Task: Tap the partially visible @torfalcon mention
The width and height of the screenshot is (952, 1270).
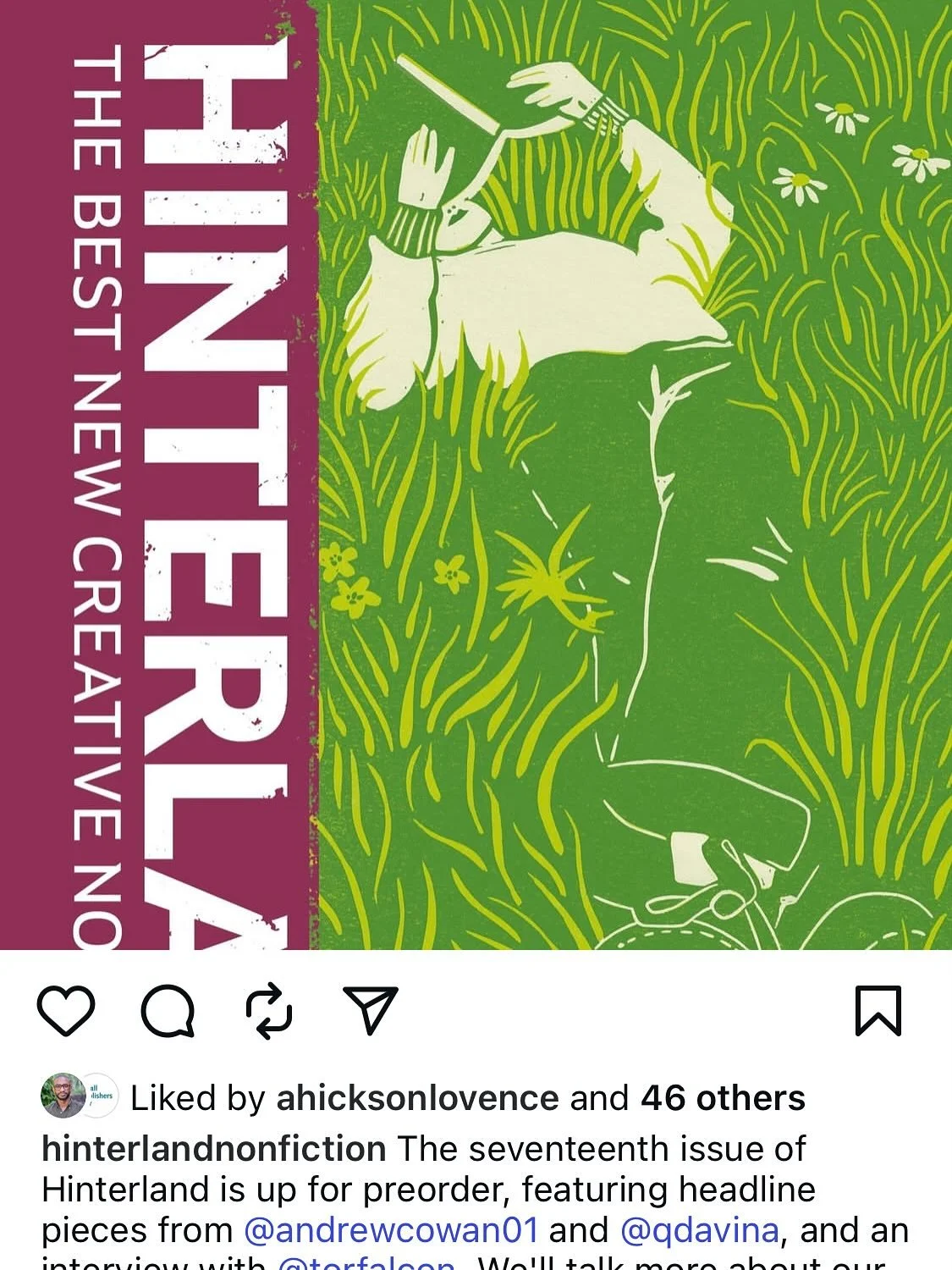Action: click(366, 1262)
